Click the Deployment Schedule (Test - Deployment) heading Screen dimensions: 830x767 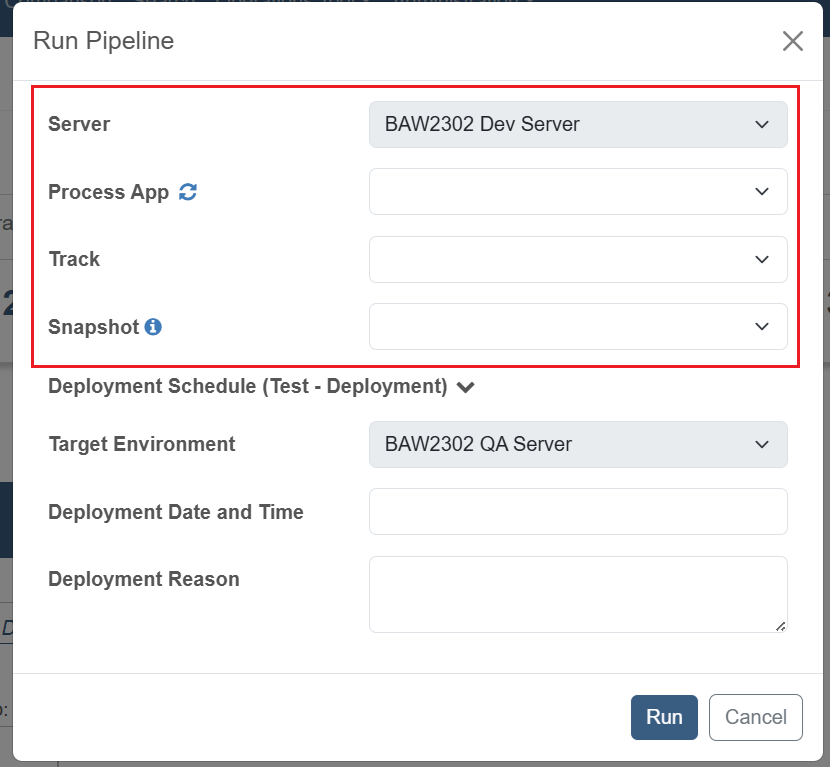[x=248, y=386]
